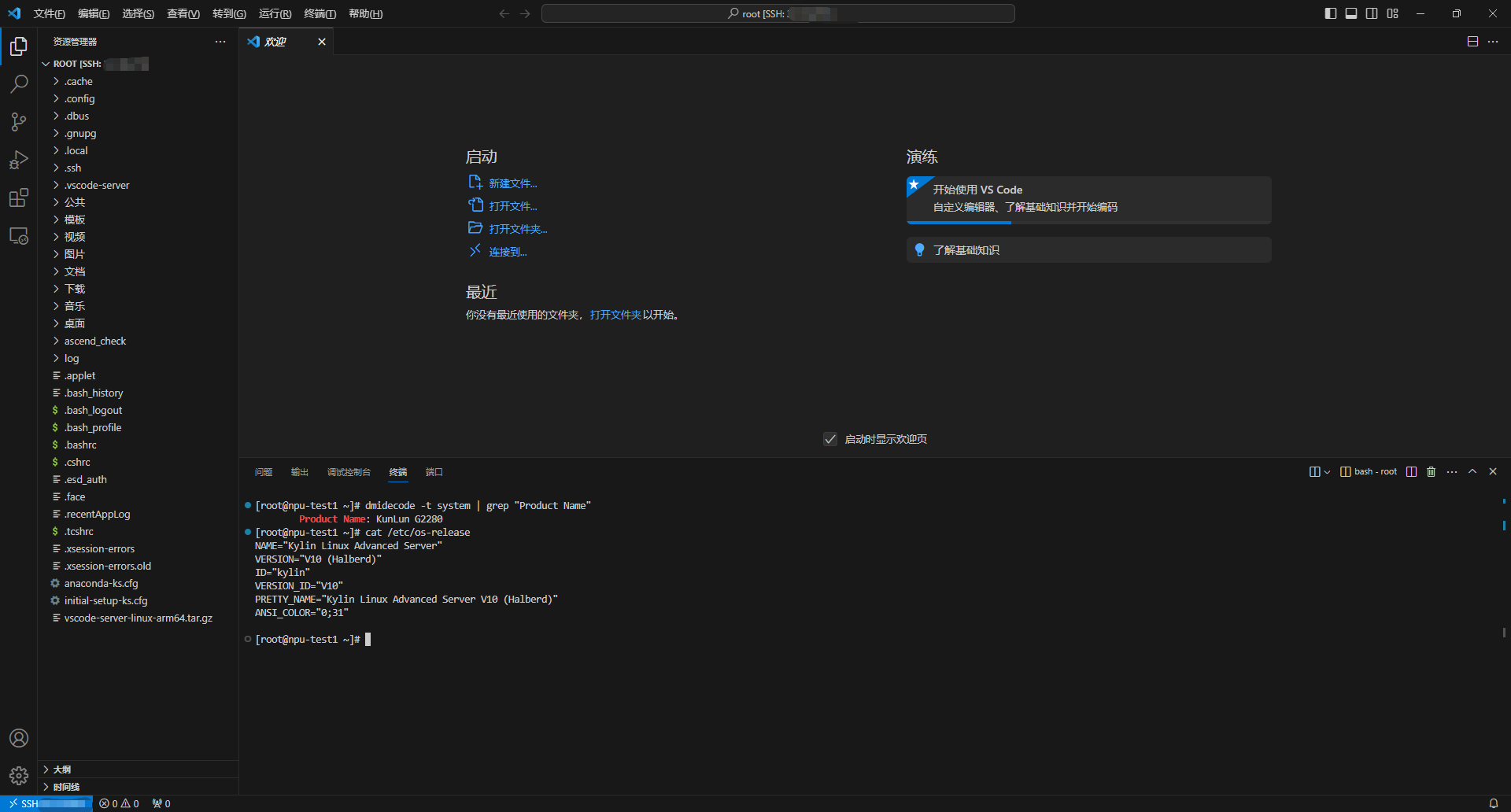Expand the log folder
The width and height of the screenshot is (1511, 812).
click(x=139, y=358)
